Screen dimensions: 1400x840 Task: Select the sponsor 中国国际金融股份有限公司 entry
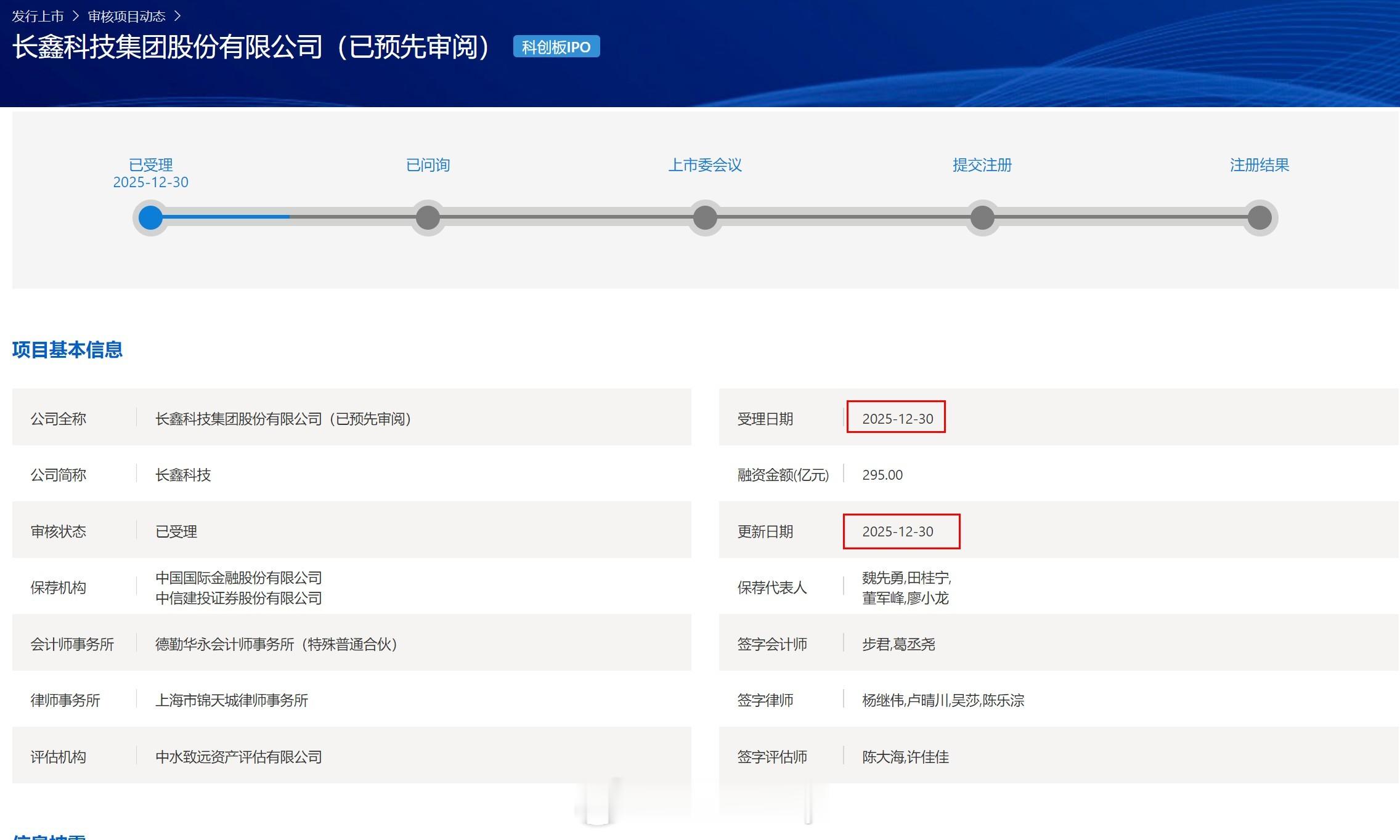pos(239,578)
